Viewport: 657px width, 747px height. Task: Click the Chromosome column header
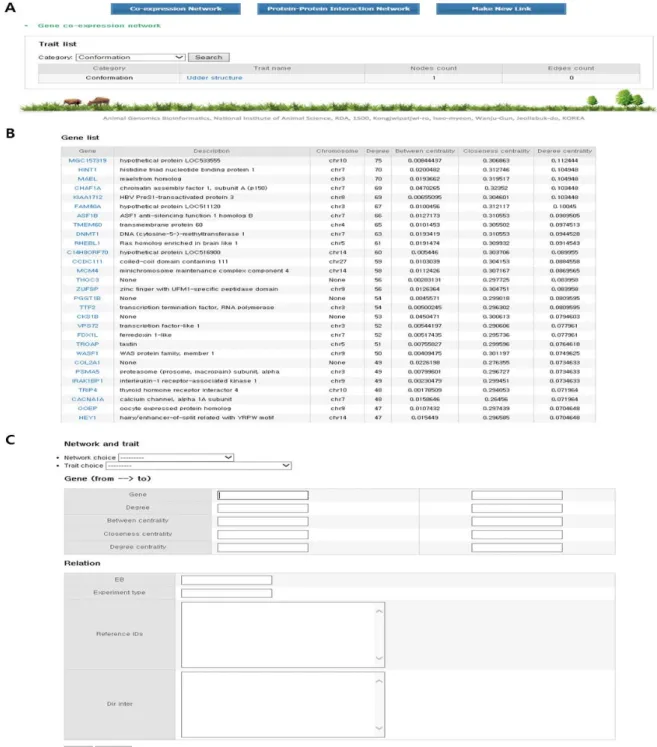point(337,151)
